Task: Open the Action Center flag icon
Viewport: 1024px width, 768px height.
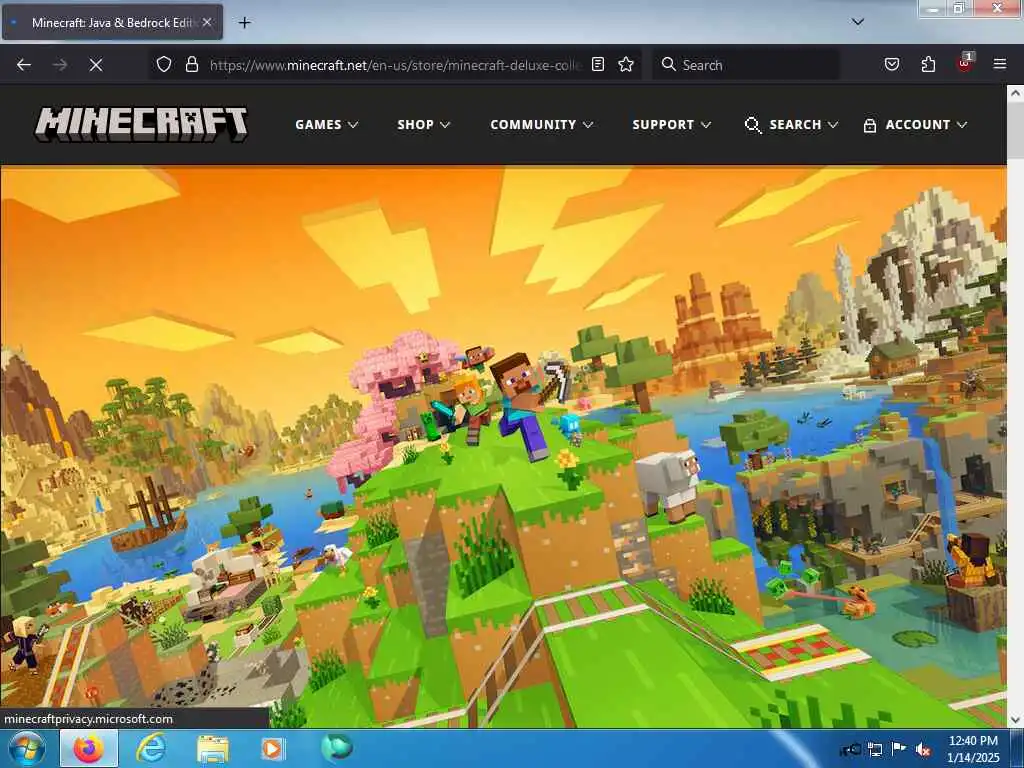Action: (x=899, y=749)
